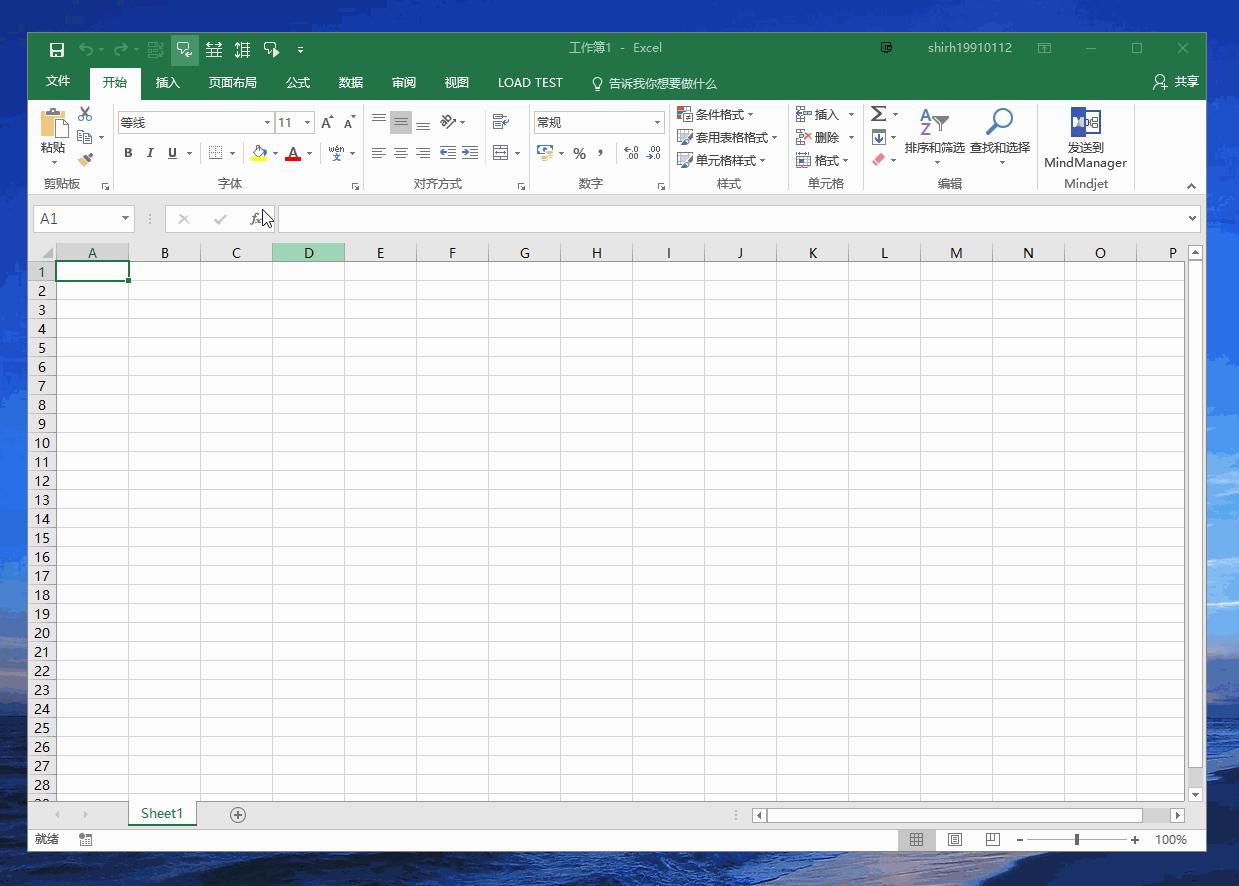The height and width of the screenshot is (886, 1239).
Task: Apply the borders icon to cells
Action: (215, 153)
